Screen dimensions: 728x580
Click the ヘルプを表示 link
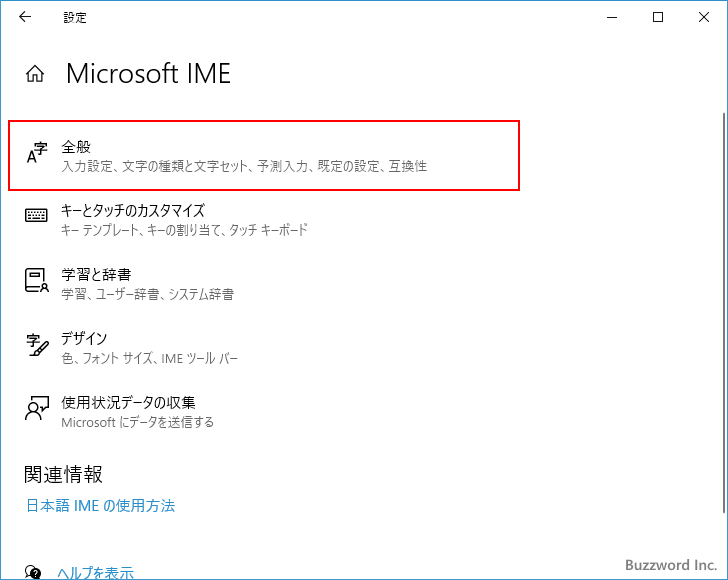pos(96,573)
